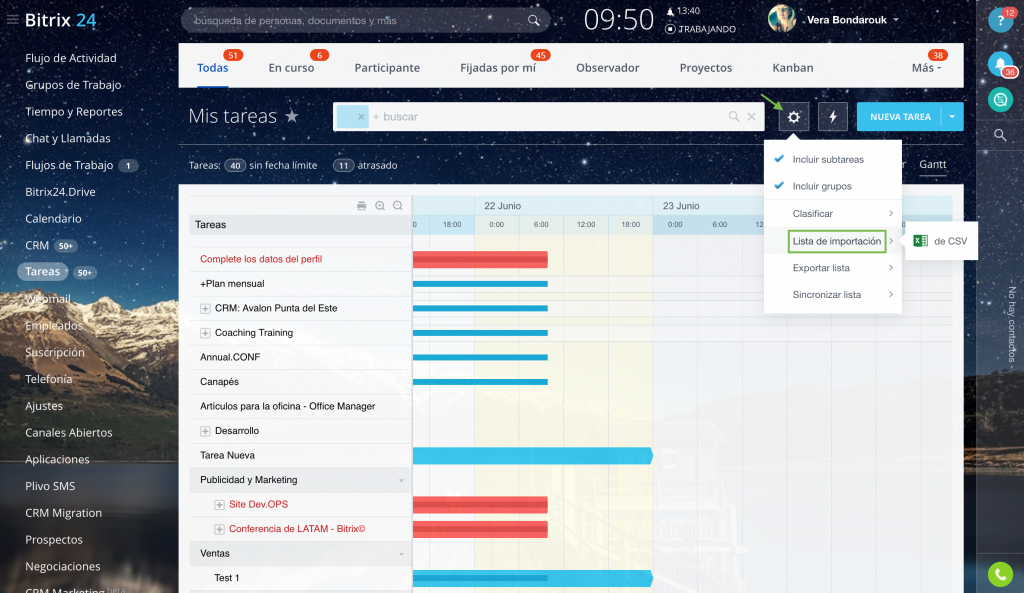Screen dimensions: 1024x593
Task: Open the help question mark icon
Action: 1000,20
